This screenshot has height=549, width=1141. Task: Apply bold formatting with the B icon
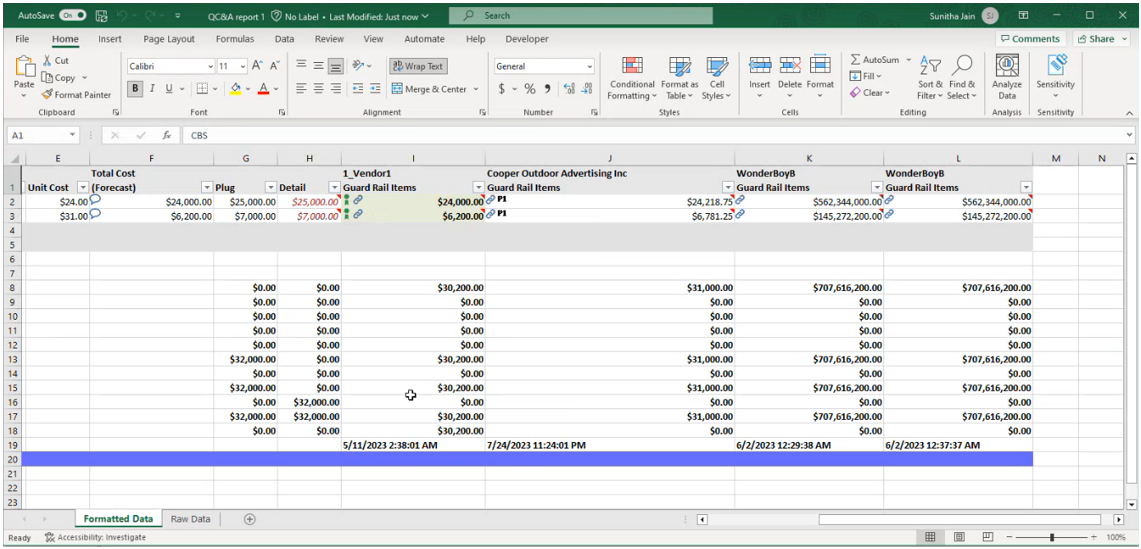134,89
